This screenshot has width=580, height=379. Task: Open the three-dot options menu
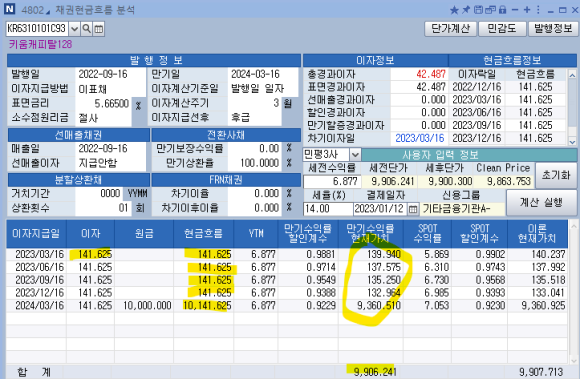538,10
